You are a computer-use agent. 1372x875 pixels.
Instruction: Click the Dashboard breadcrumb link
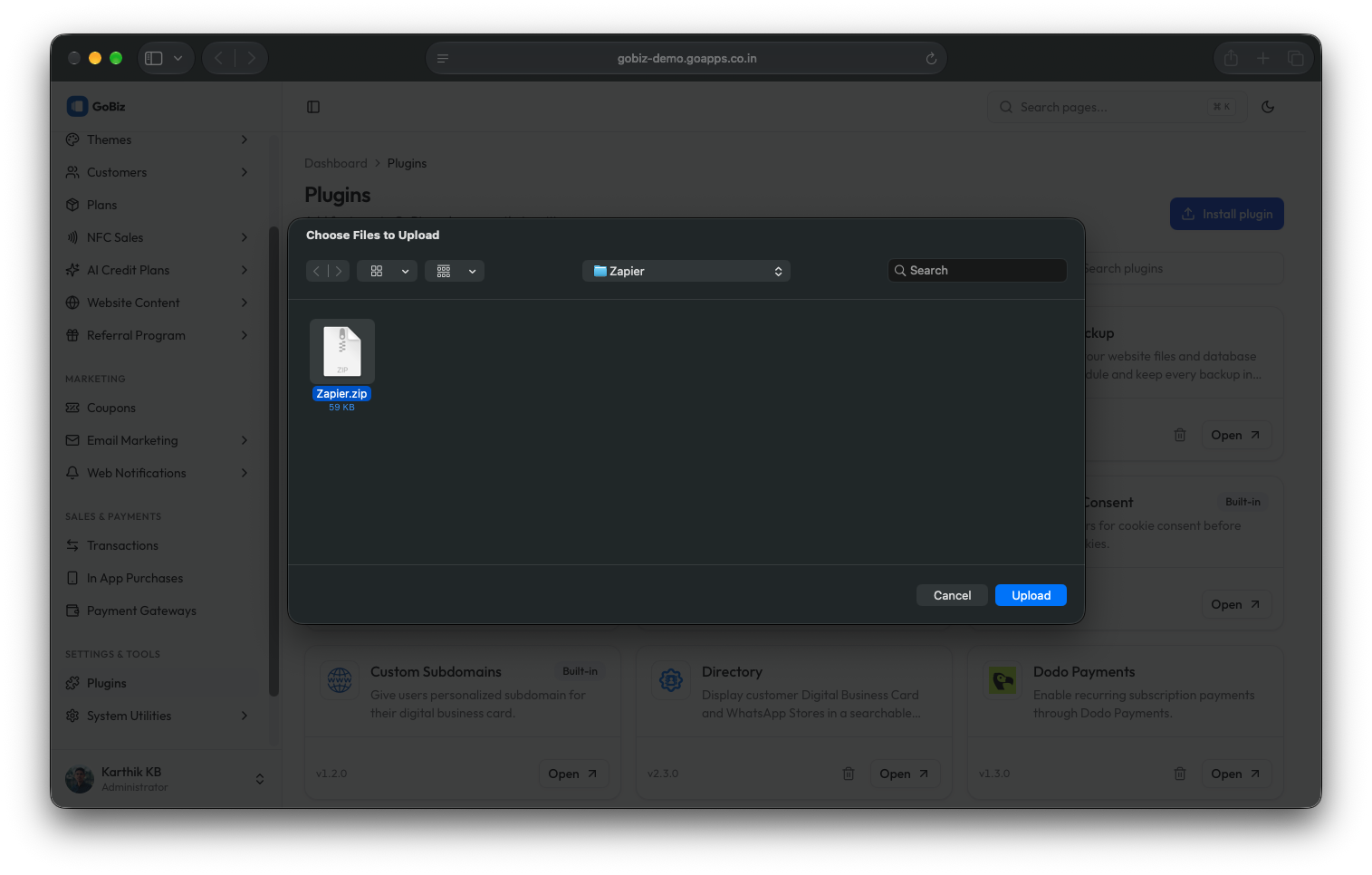[336, 163]
